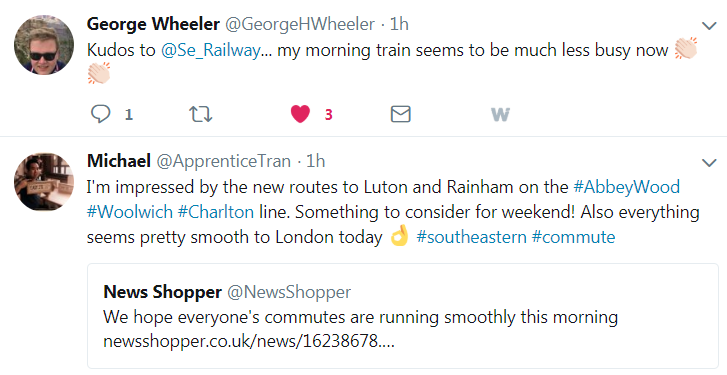
Task: Open George Wheeler's profile from his name
Action: (153, 24)
